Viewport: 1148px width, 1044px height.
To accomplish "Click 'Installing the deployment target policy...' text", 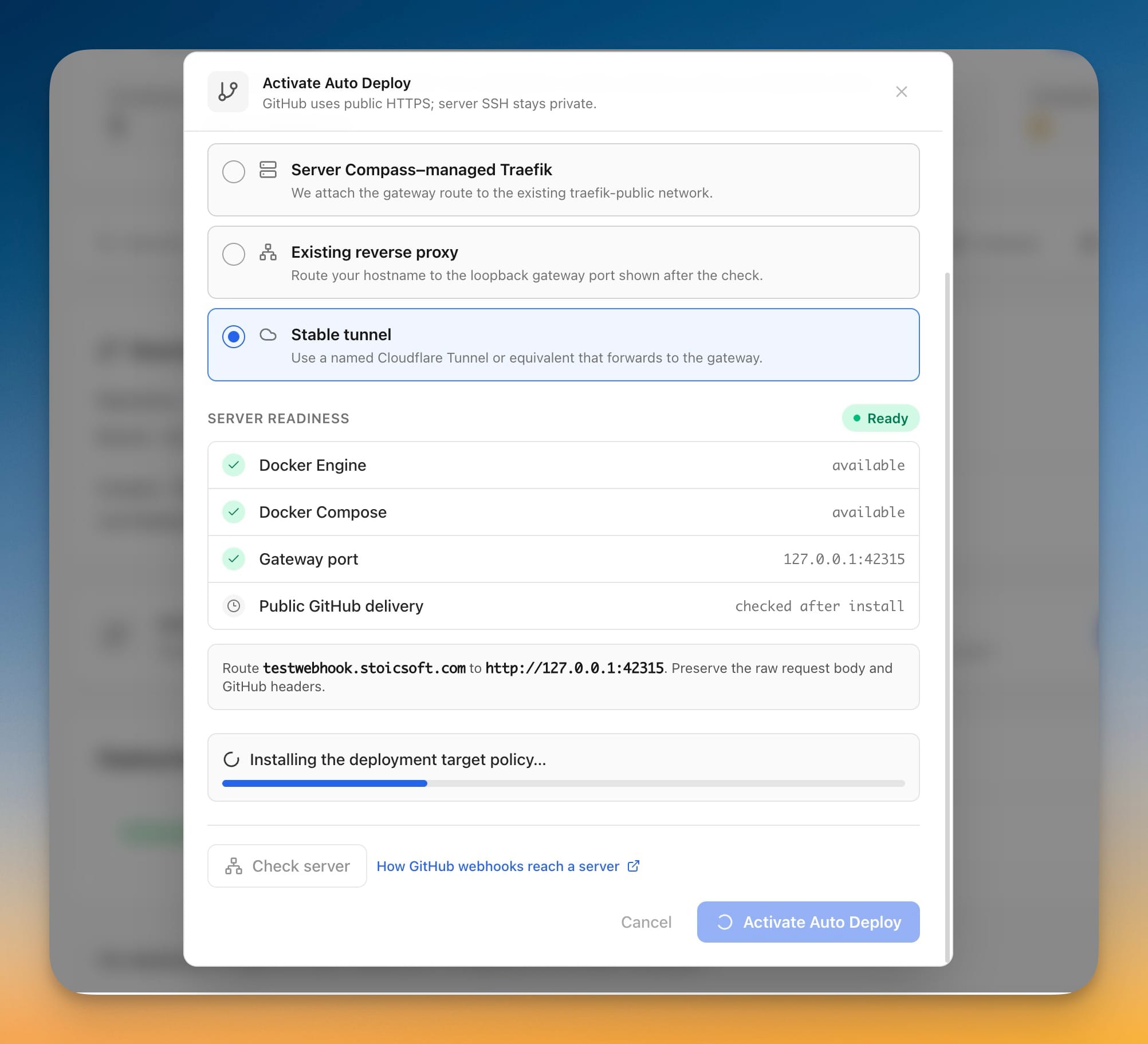I will (398, 759).
